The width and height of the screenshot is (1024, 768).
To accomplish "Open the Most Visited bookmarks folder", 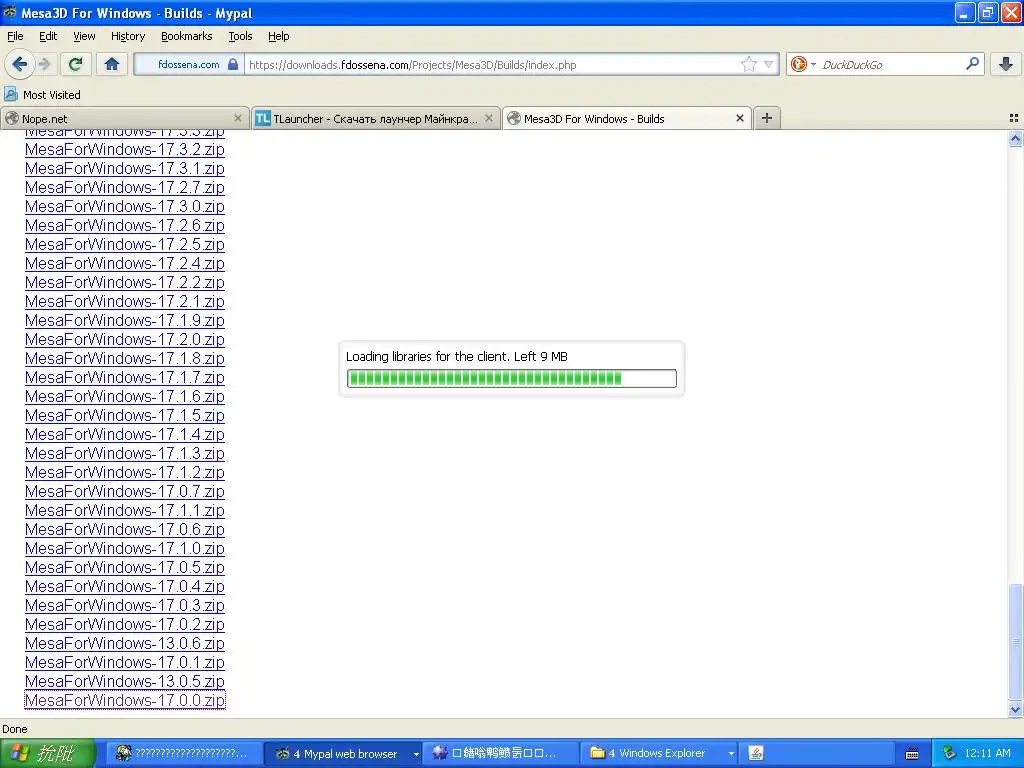I will point(42,95).
